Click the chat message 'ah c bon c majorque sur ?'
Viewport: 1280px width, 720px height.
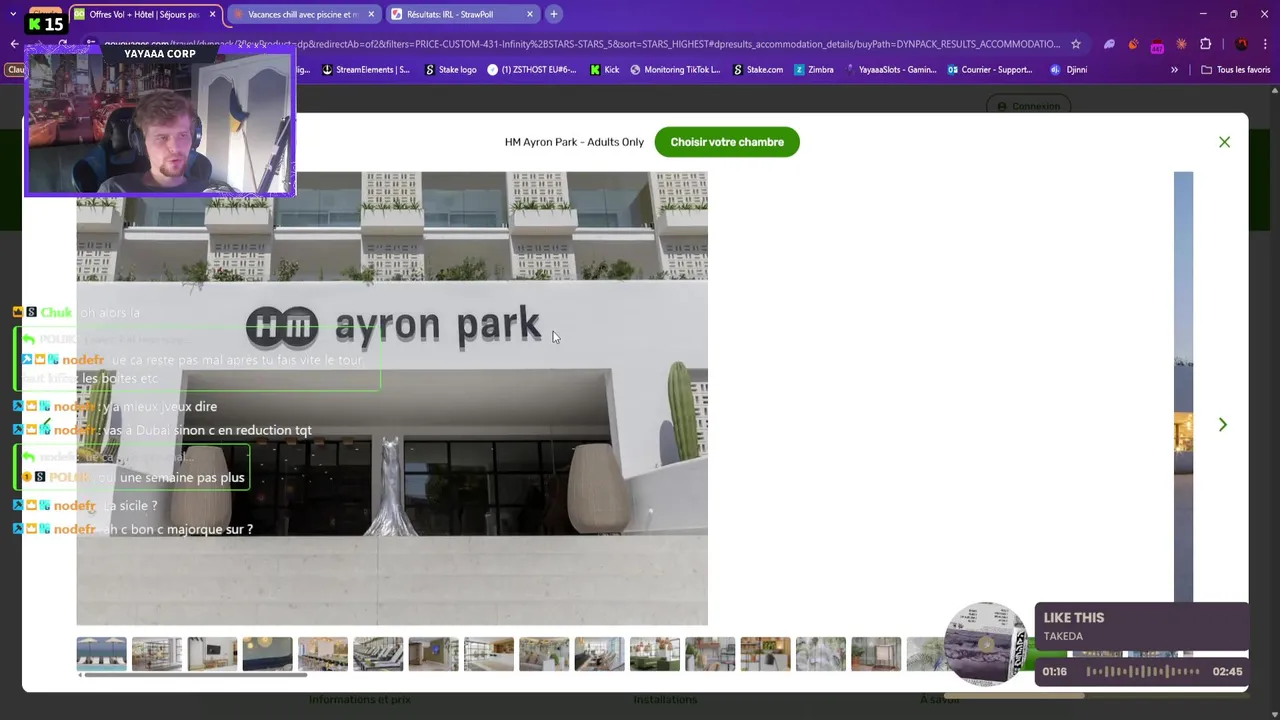click(178, 530)
